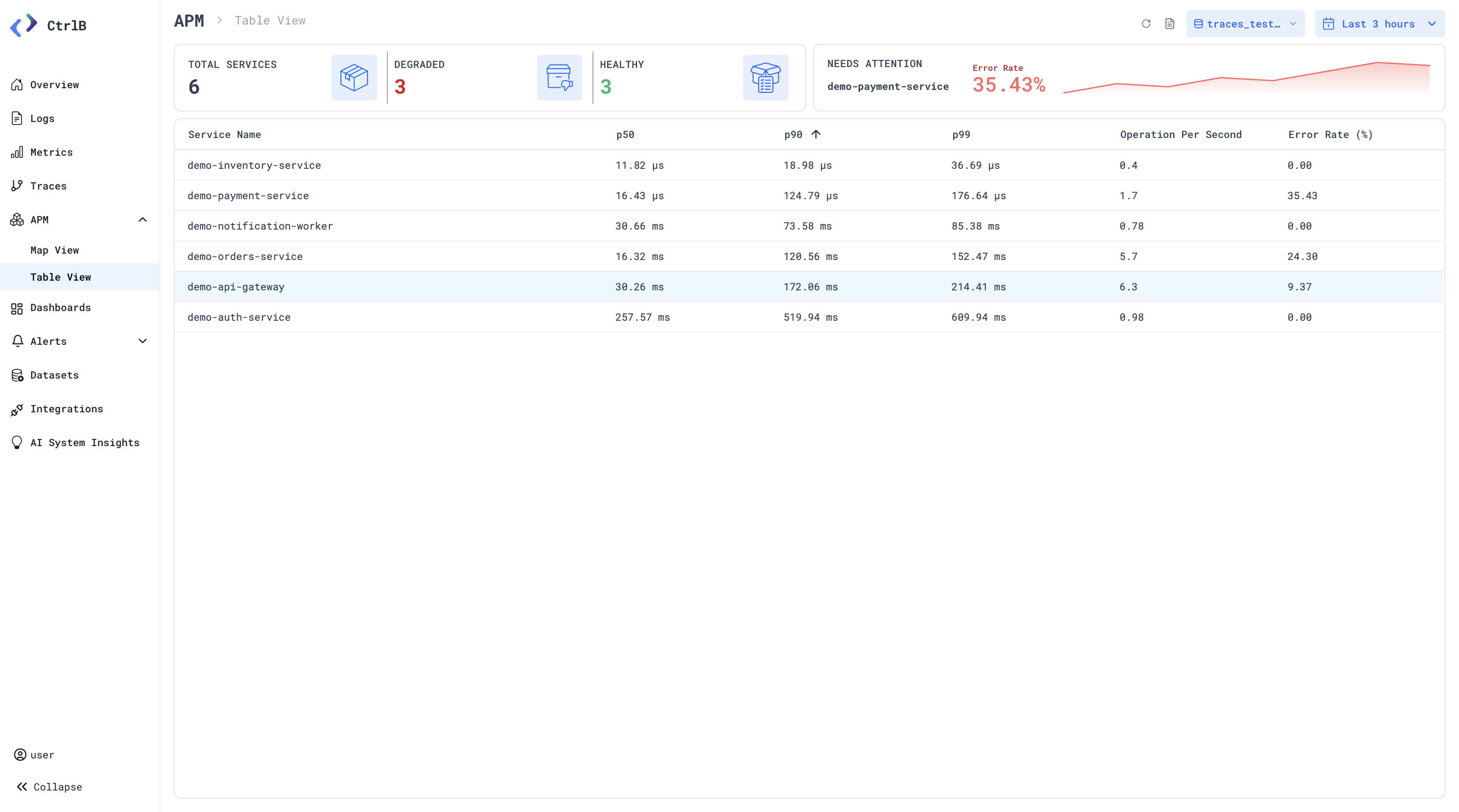Image resolution: width=1459 pixels, height=812 pixels.
Task: Open demo-api-gateway service row
Action: [x=809, y=287]
